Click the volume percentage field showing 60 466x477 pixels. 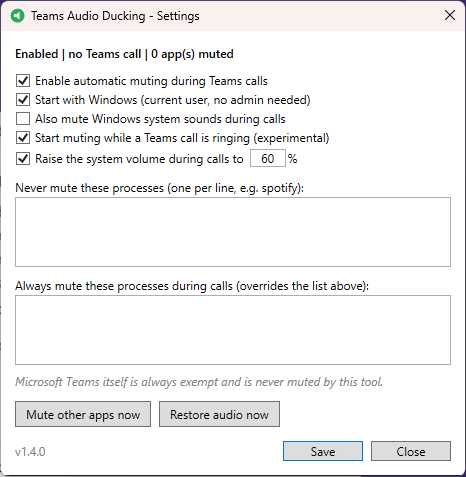(268, 158)
